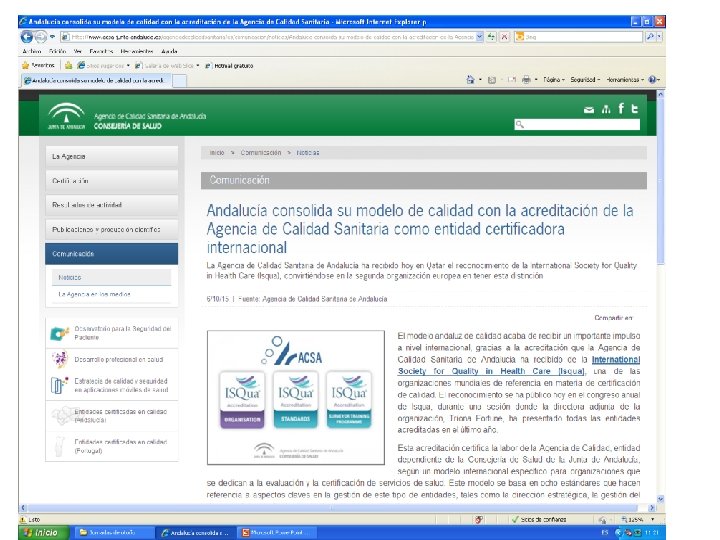Open the Home icon in command bar
Viewport: 720px width, 540px height.
pos(470,79)
